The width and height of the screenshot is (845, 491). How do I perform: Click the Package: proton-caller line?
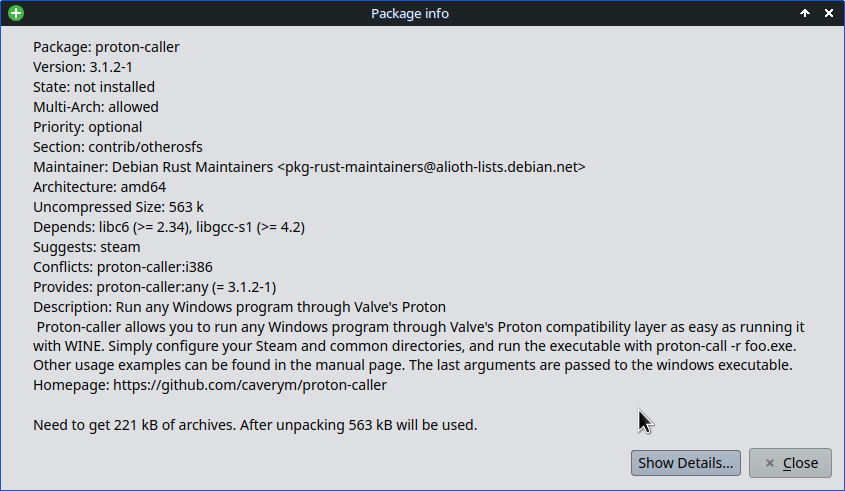pyautogui.click(x=106, y=47)
